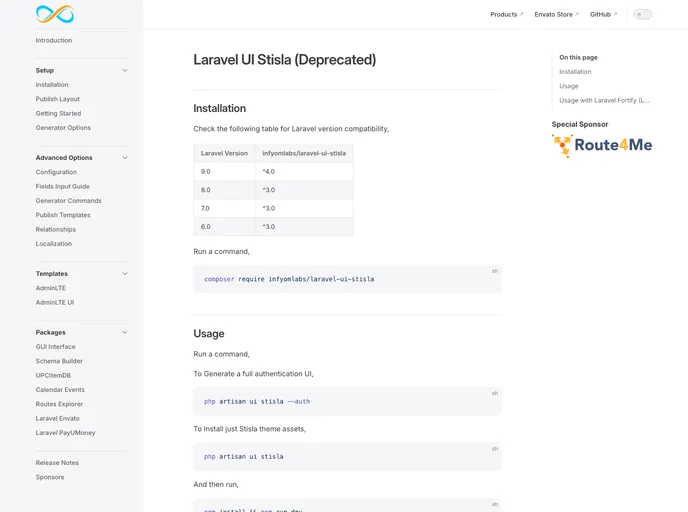The height and width of the screenshot is (512, 688).
Task: Jump to Usage in On this page
Action: pyautogui.click(x=569, y=86)
